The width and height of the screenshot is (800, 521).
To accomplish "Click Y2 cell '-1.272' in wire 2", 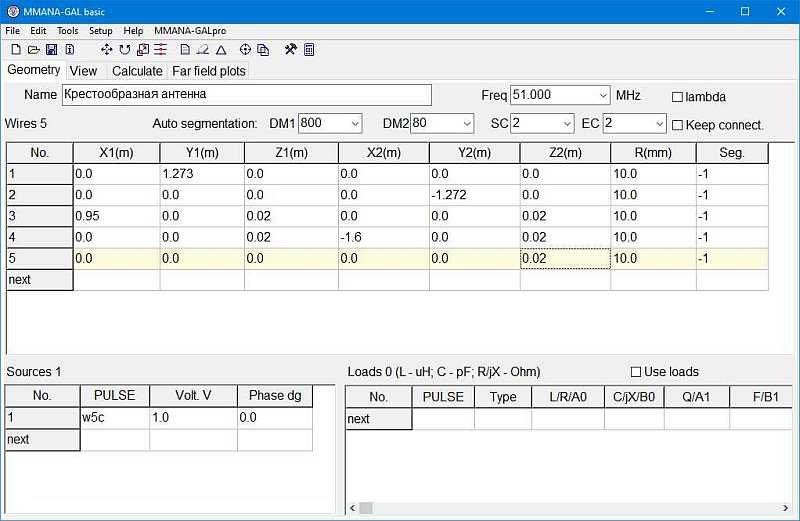I will [x=474, y=195].
